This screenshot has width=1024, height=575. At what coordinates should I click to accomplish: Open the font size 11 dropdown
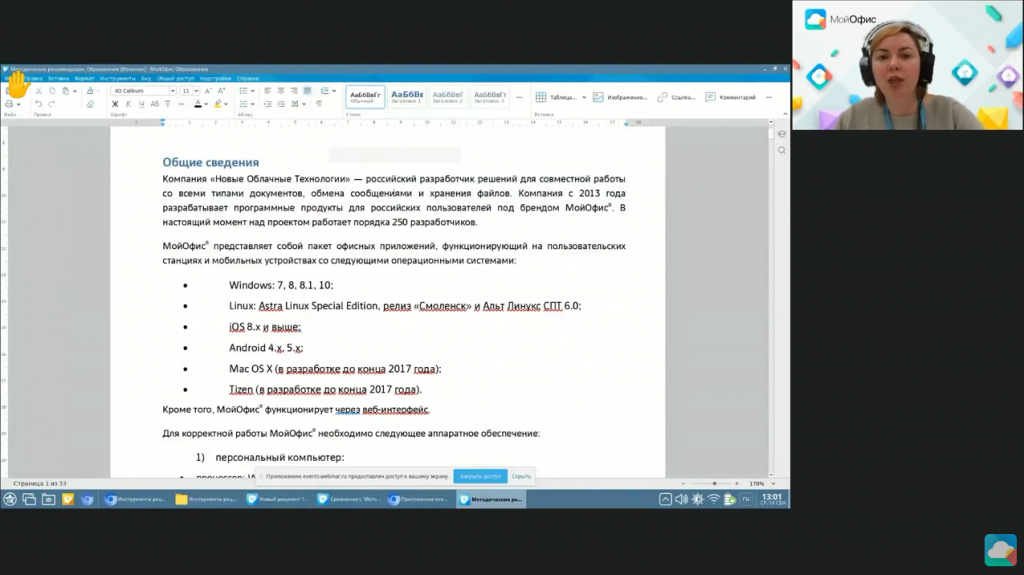pyautogui.click(x=196, y=91)
